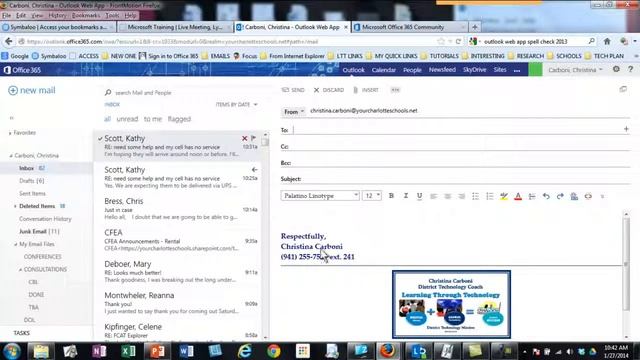Show all messages filter
This screenshot has height=360, width=640.
pyautogui.click(x=107, y=119)
